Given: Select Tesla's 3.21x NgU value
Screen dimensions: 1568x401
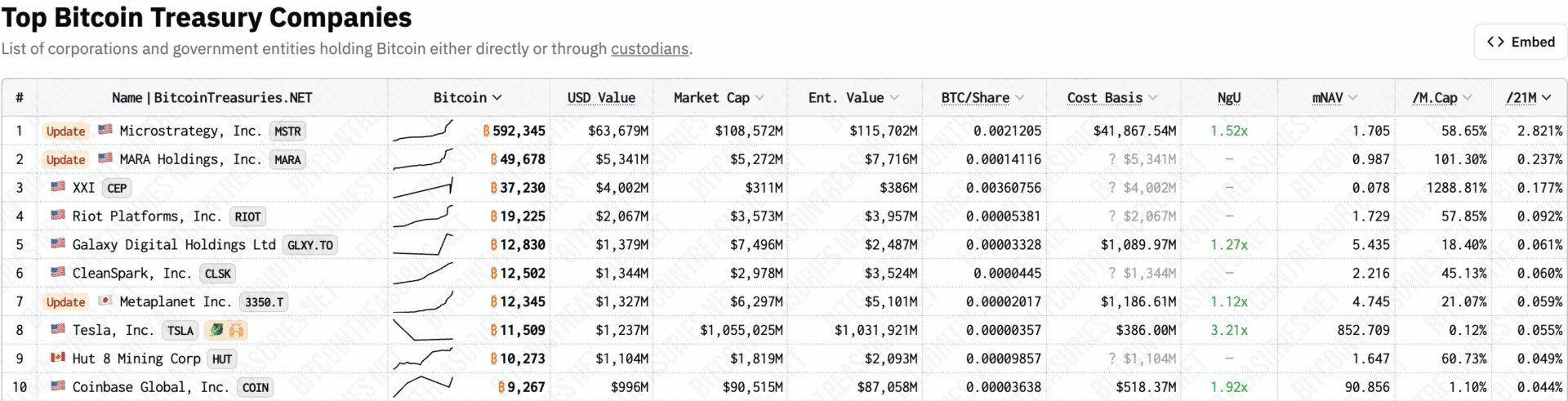Looking at the screenshot, I should pyautogui.click(x=1229, y=330).
